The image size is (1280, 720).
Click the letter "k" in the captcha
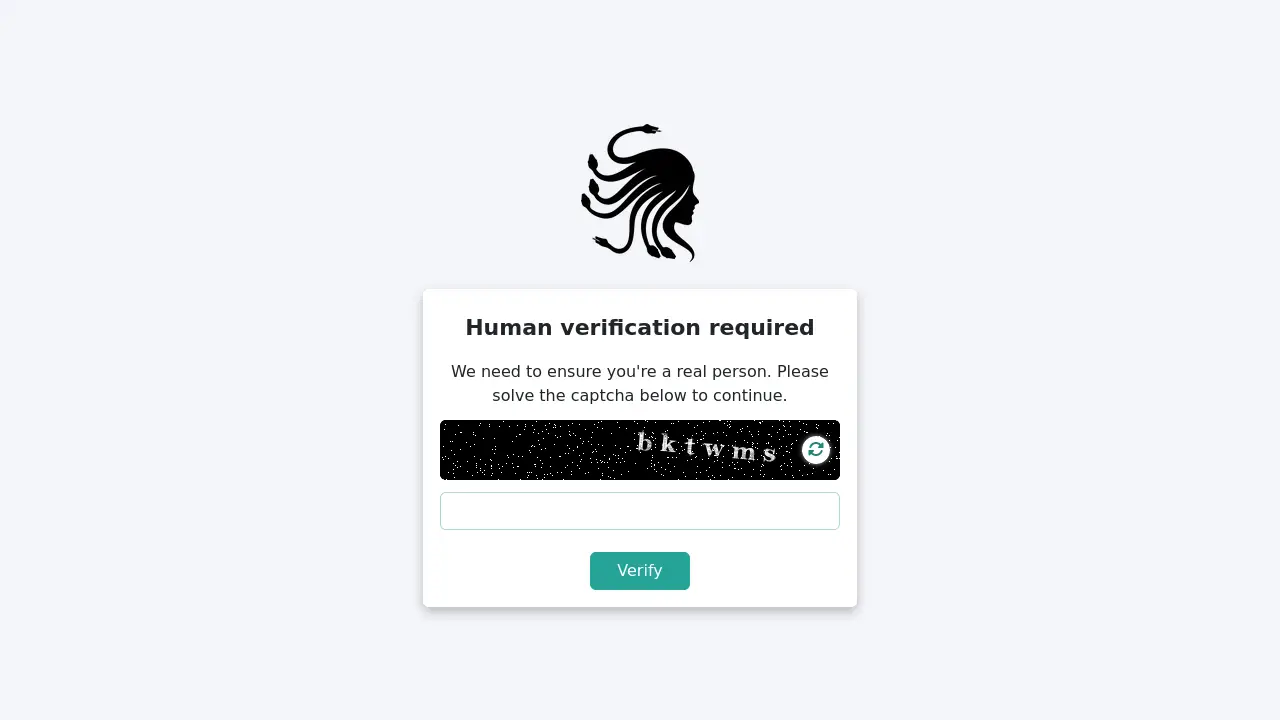(667, 444)
